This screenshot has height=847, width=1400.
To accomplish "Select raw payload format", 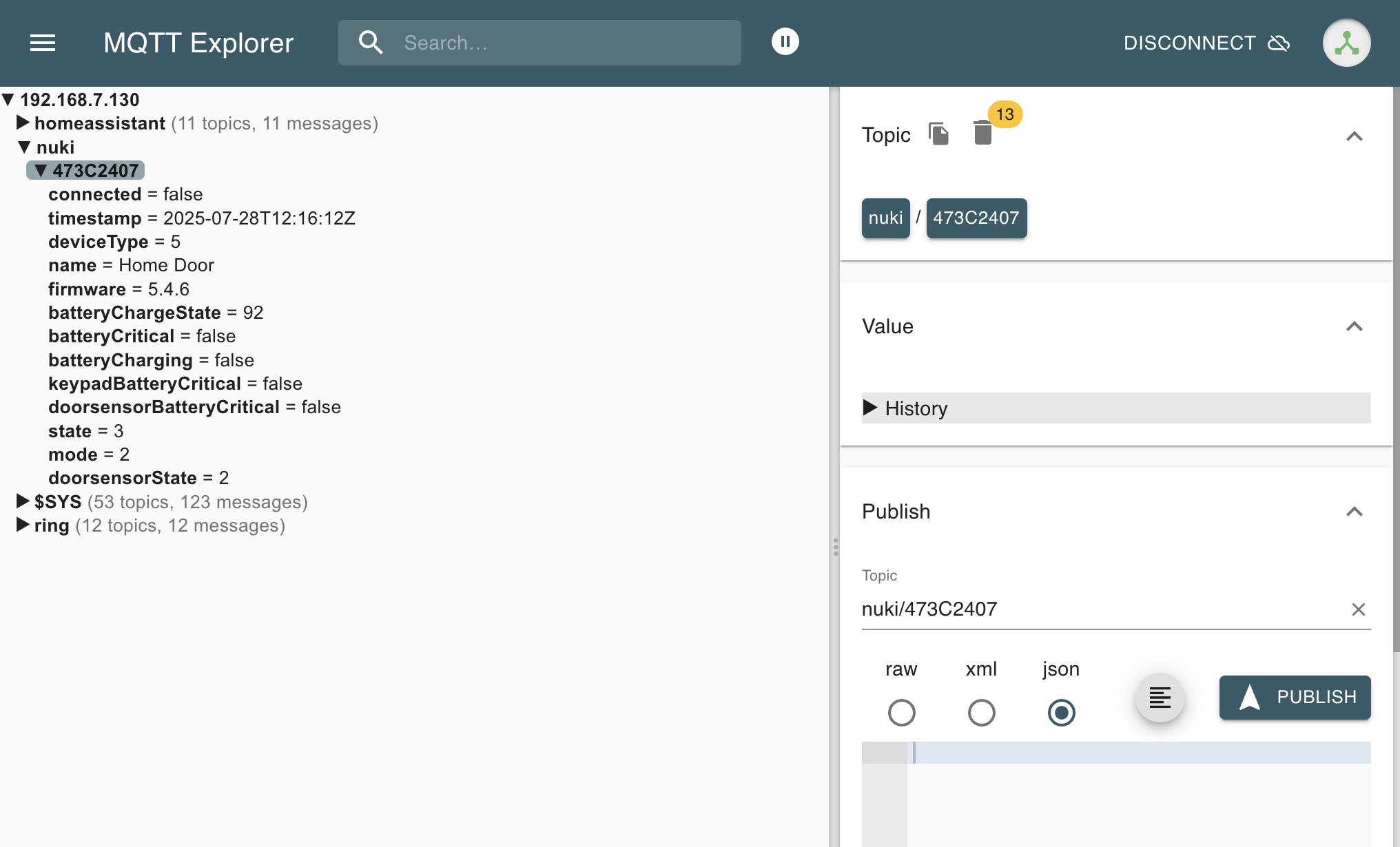I will (901, 712).
